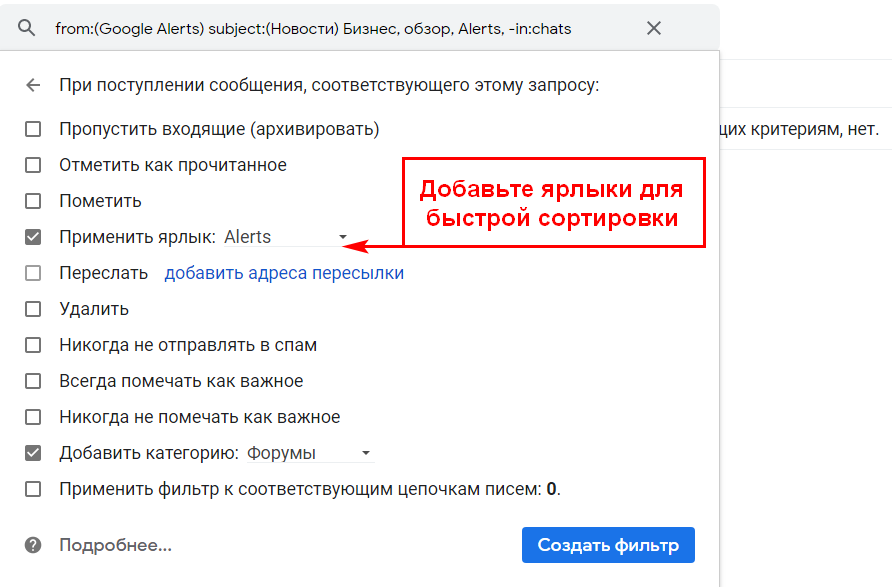Clear the search query with X icon
This screenshot has width=892, height=587.
click(x=654, y=28)
